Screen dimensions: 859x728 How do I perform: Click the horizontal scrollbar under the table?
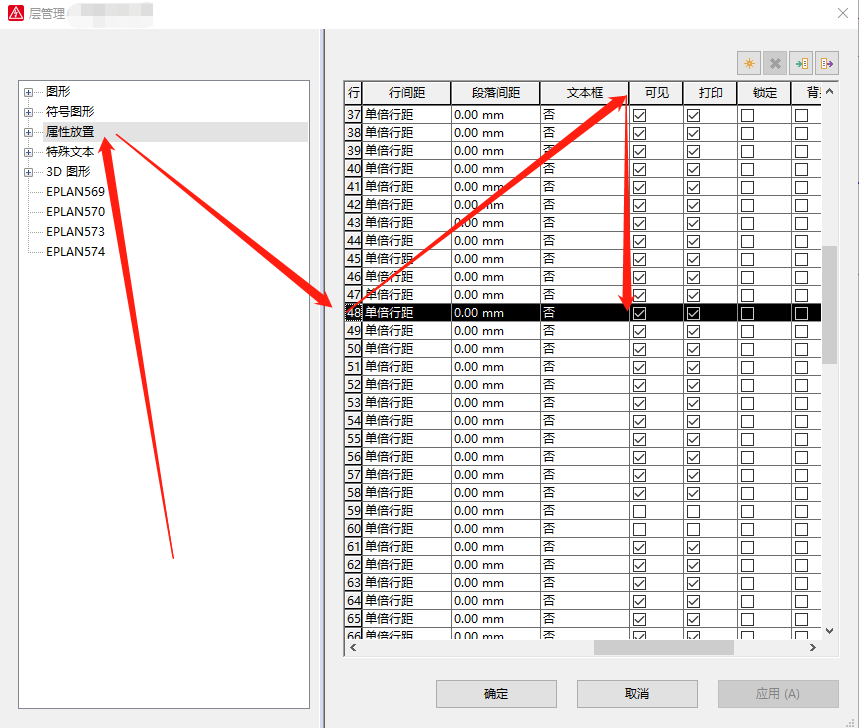pos(663,648)
